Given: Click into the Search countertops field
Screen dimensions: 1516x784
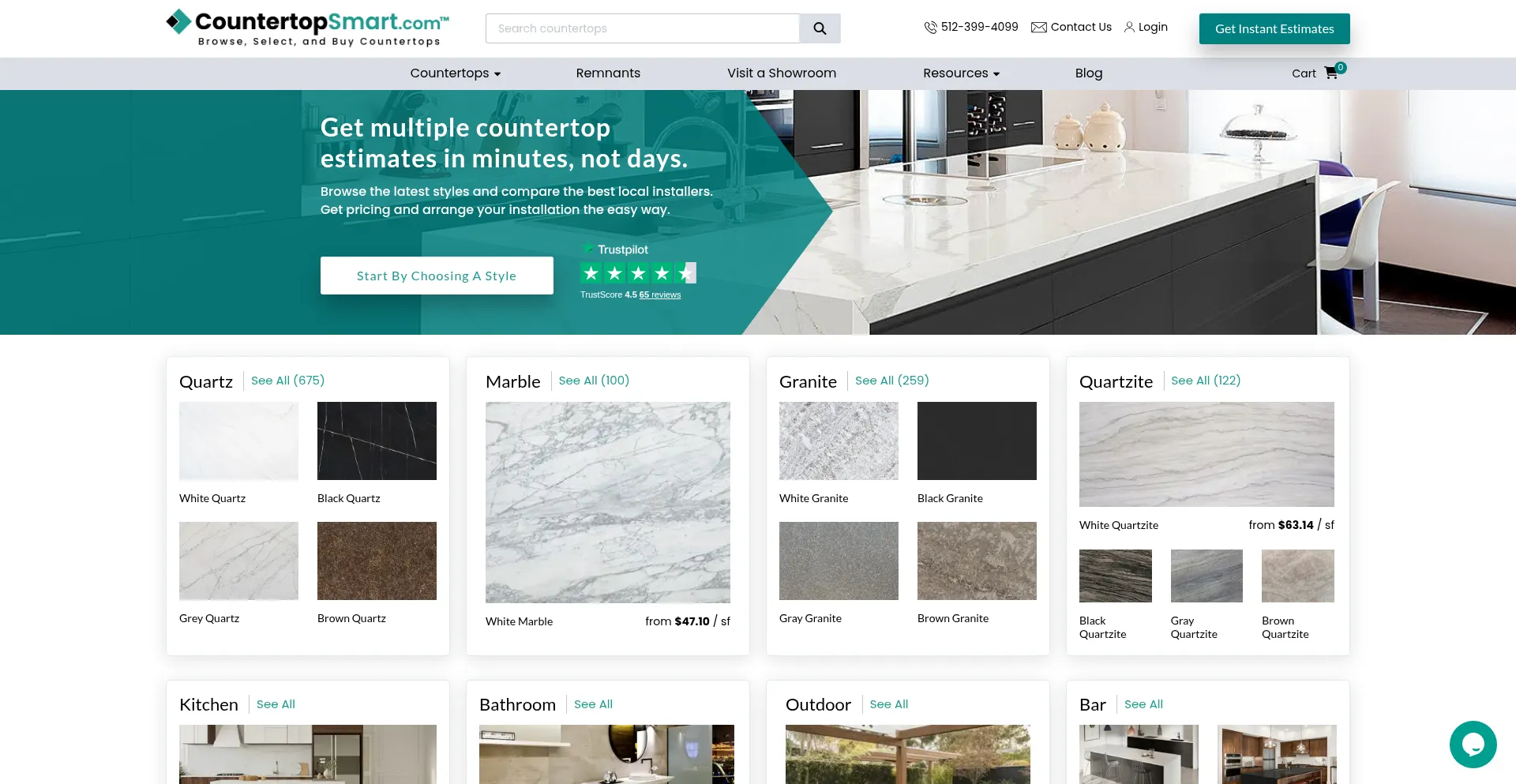Looking at the screenshot, I should point(642,28).
